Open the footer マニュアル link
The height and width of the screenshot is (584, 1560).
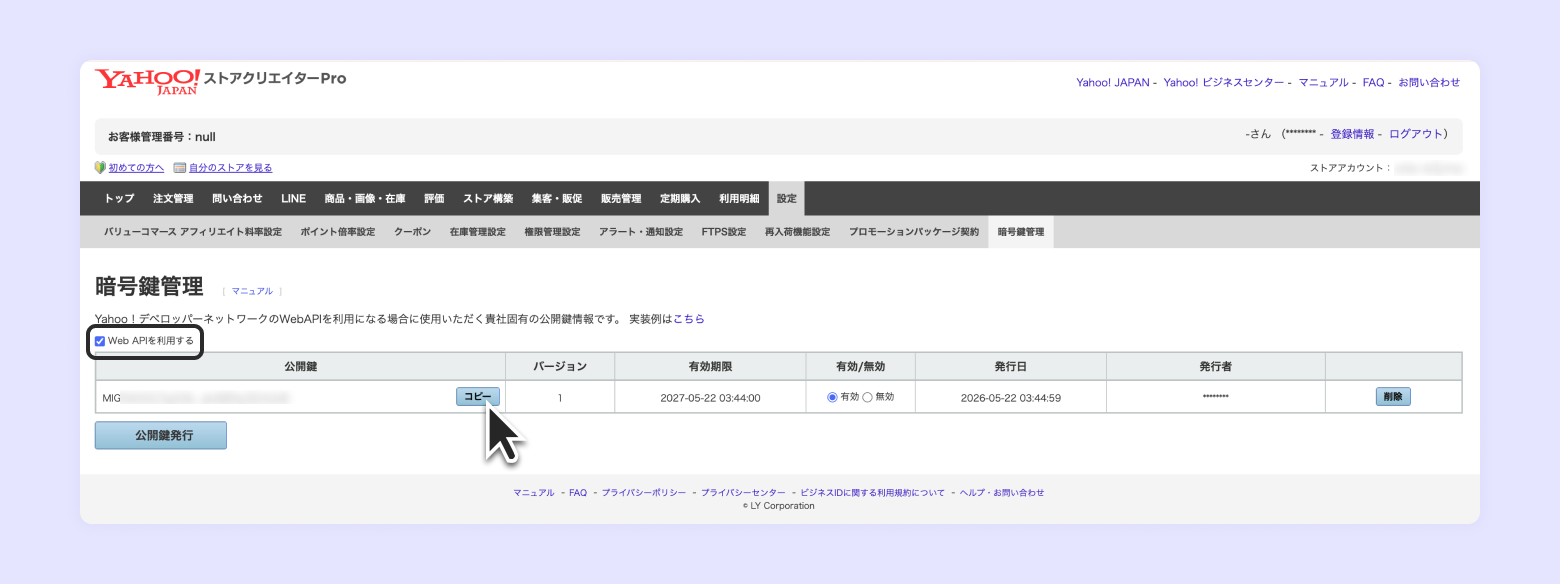click(x=534, y=493)
